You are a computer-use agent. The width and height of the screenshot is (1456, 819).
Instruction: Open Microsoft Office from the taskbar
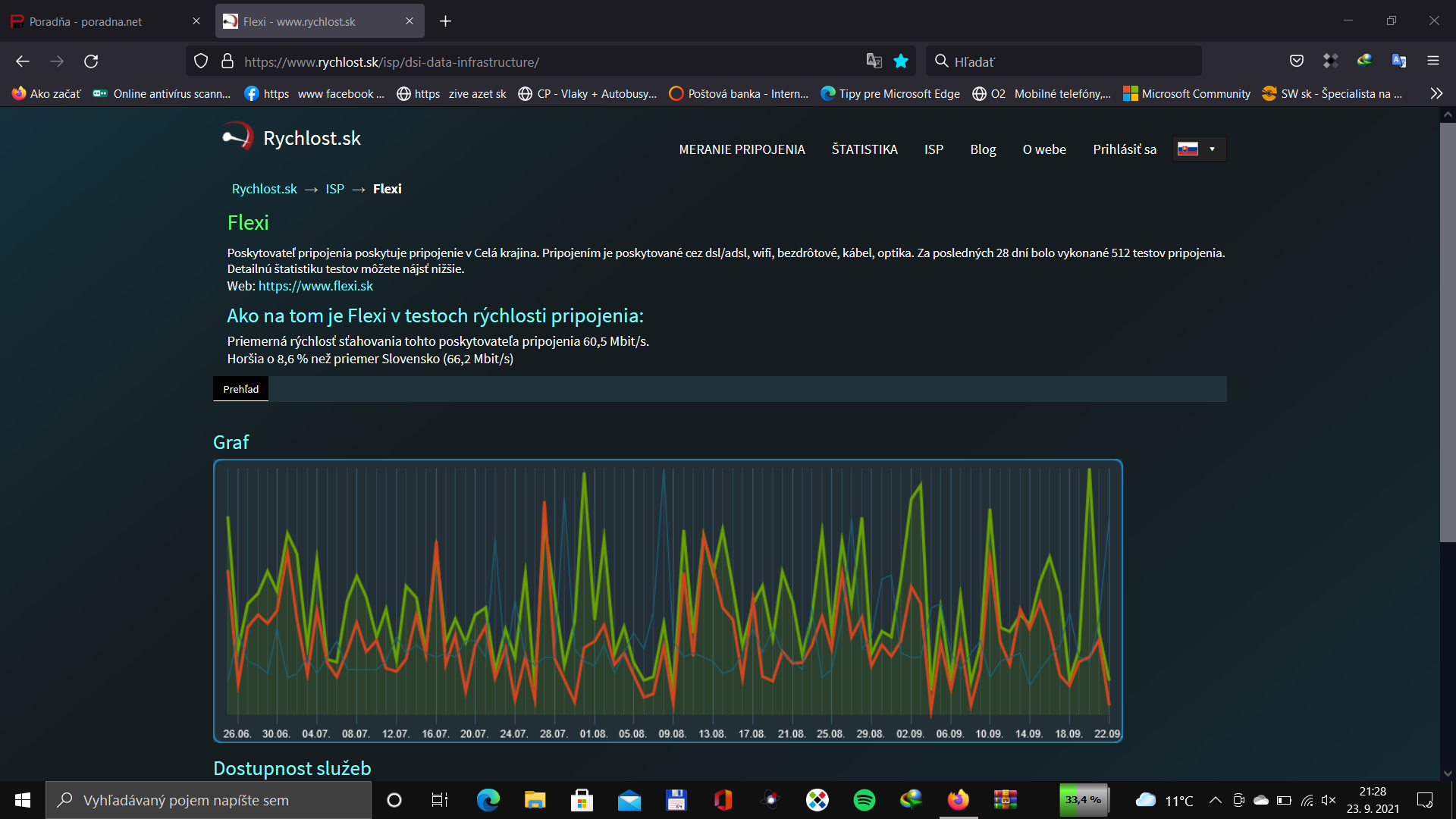click(x=723, y=800)
